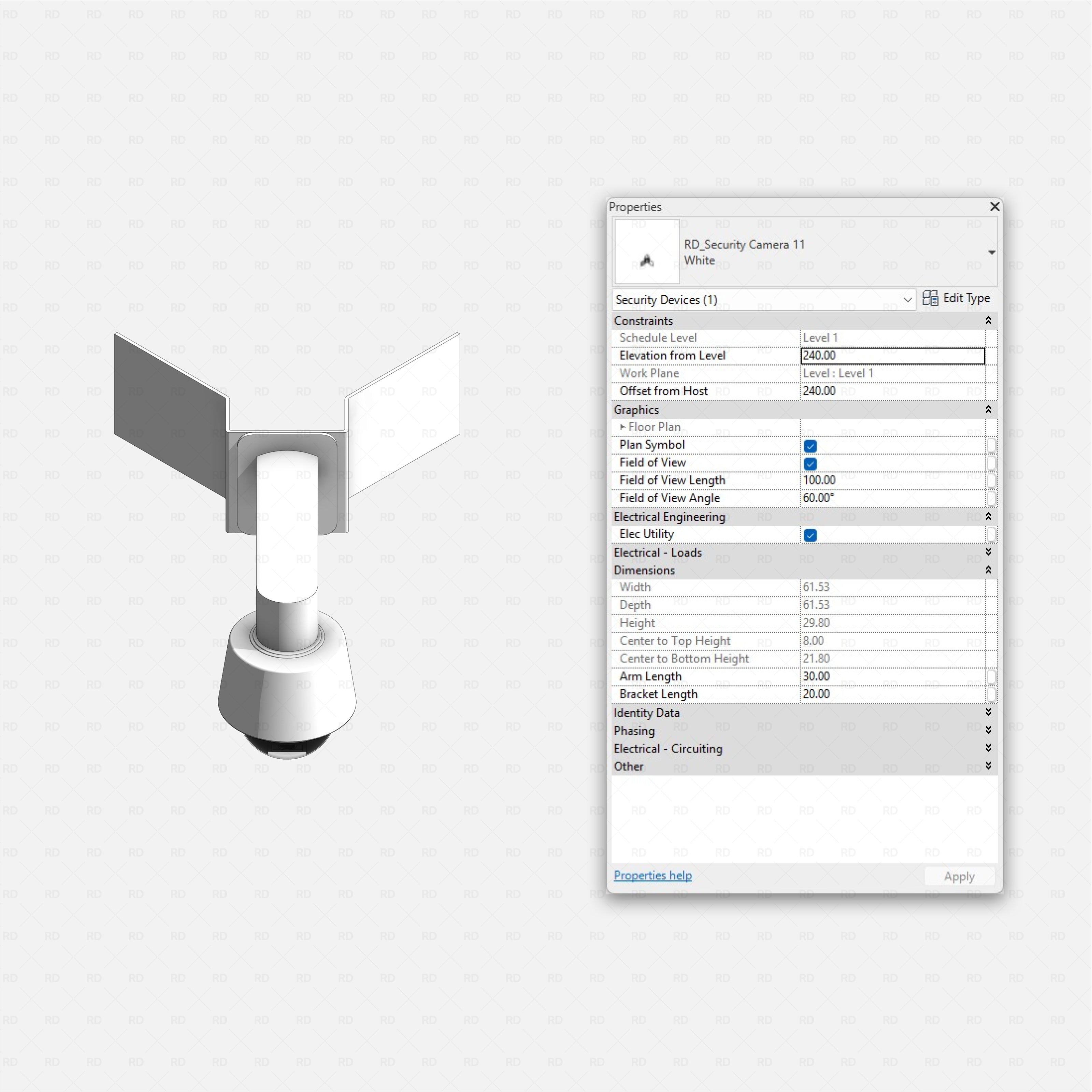Click the associate parameter button for Plan Symbol
This screenshot has width=1092, height=1092.
pos(991,445)
